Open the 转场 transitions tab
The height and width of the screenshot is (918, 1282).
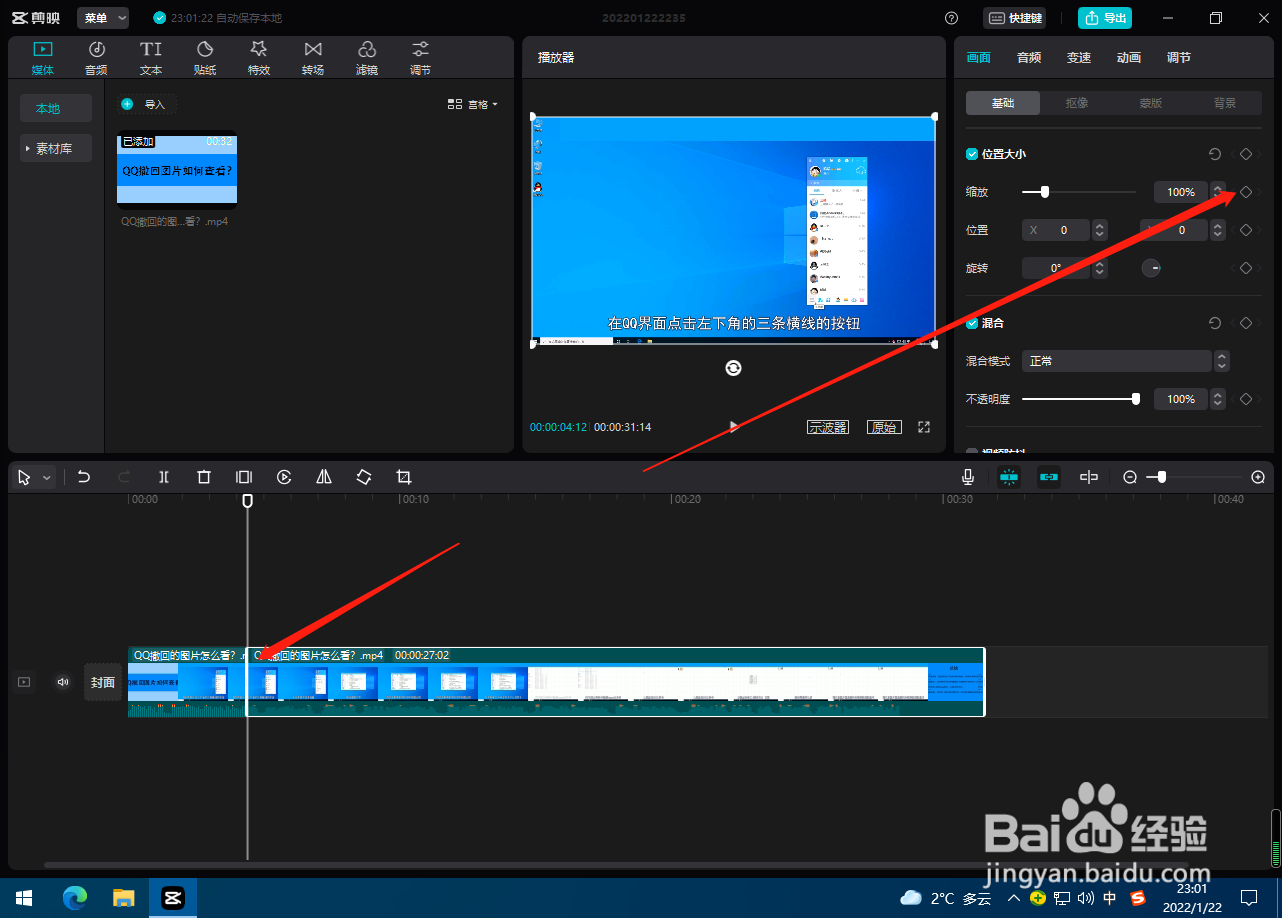coord(313,57)
